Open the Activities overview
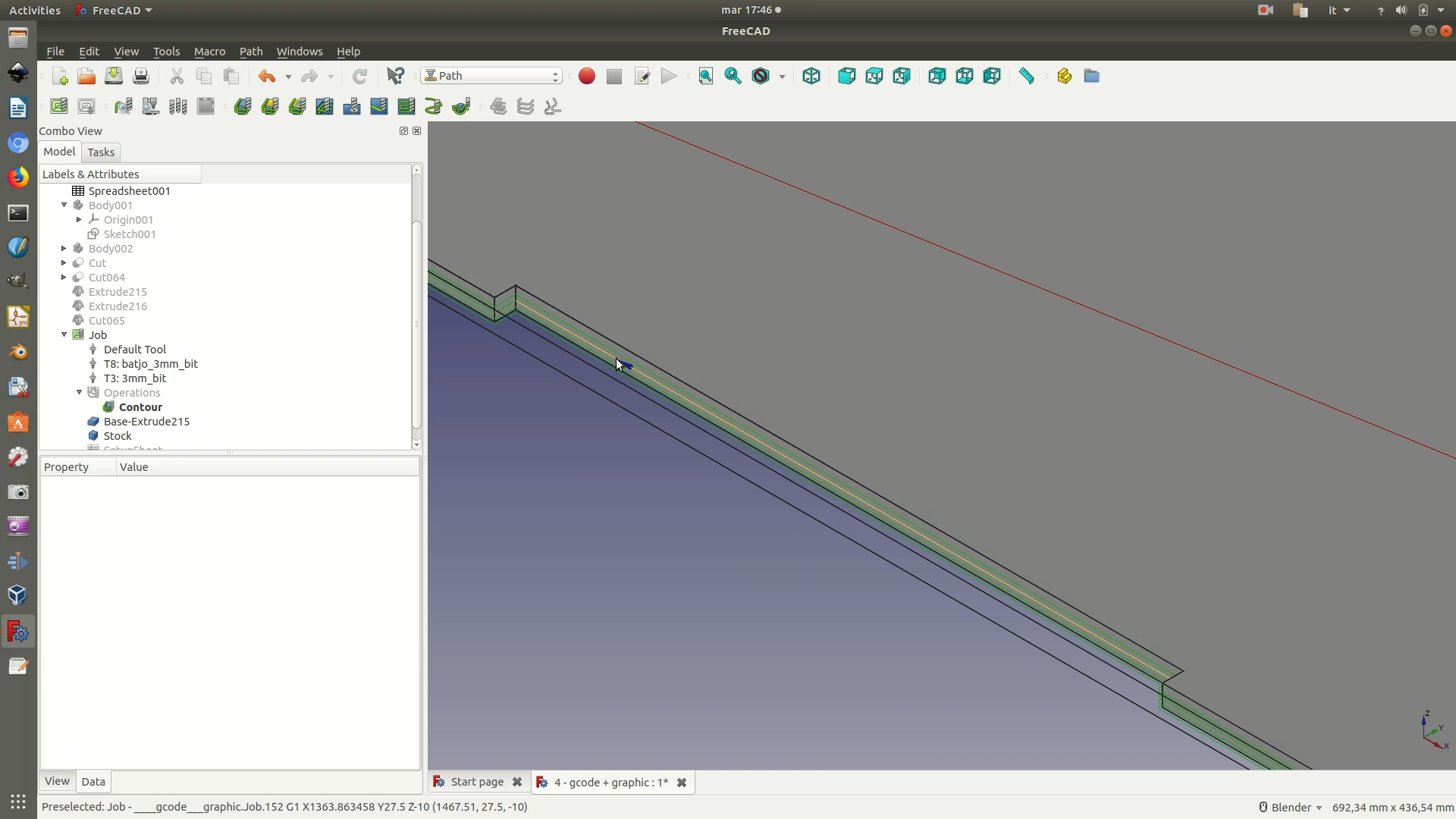The image size is (1456, 819). tap(35, 10)
